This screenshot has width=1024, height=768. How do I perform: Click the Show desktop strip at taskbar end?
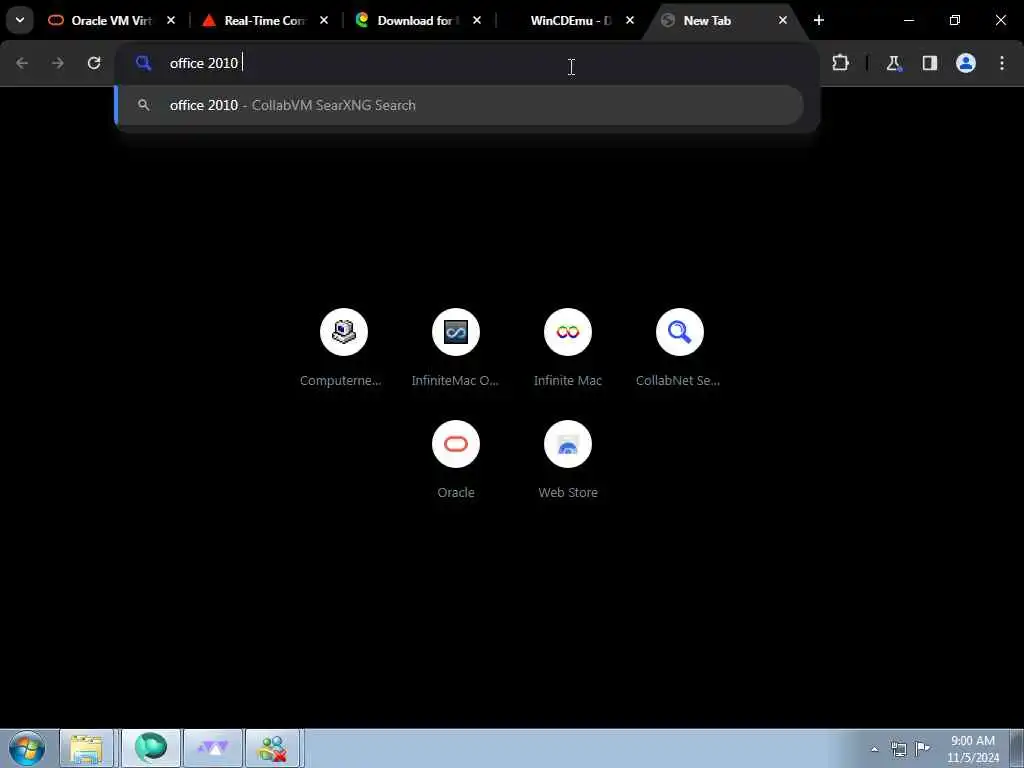click(1017, 748)
